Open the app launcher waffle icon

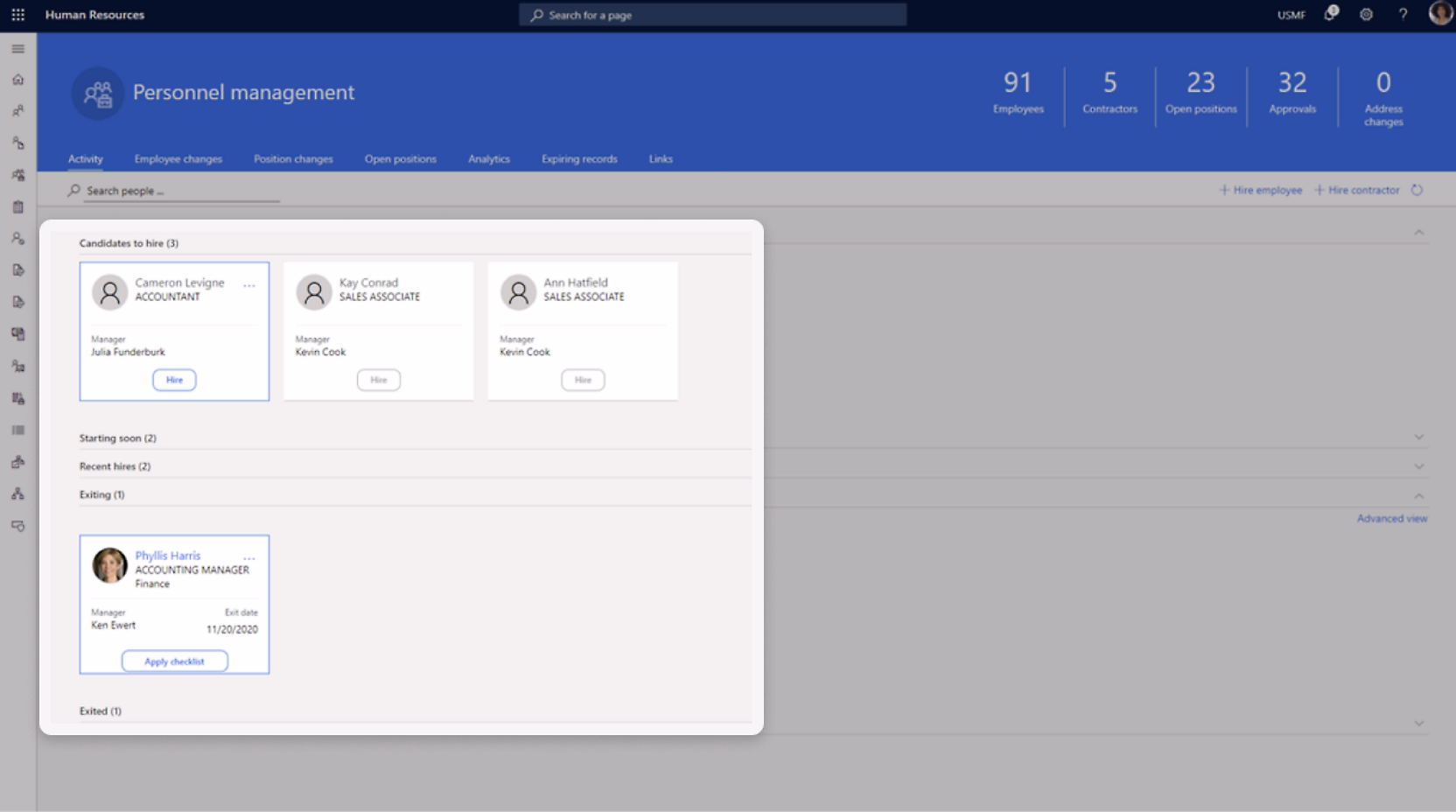coord(17,15)
